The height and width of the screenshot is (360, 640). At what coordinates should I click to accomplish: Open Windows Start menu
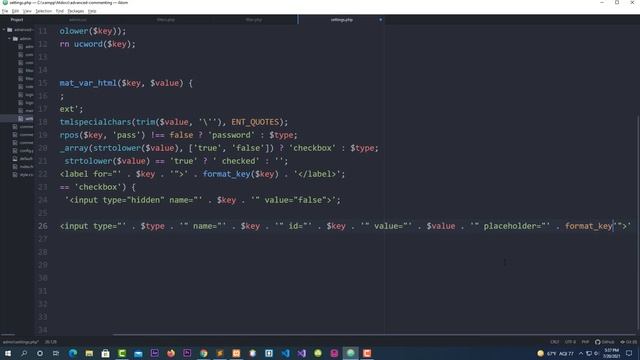pos(7,353)
